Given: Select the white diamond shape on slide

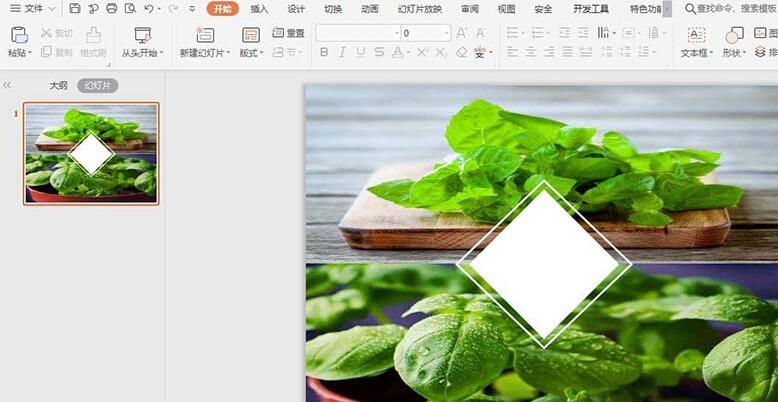Looking at the screenshot, I should (x=544, y=264).
